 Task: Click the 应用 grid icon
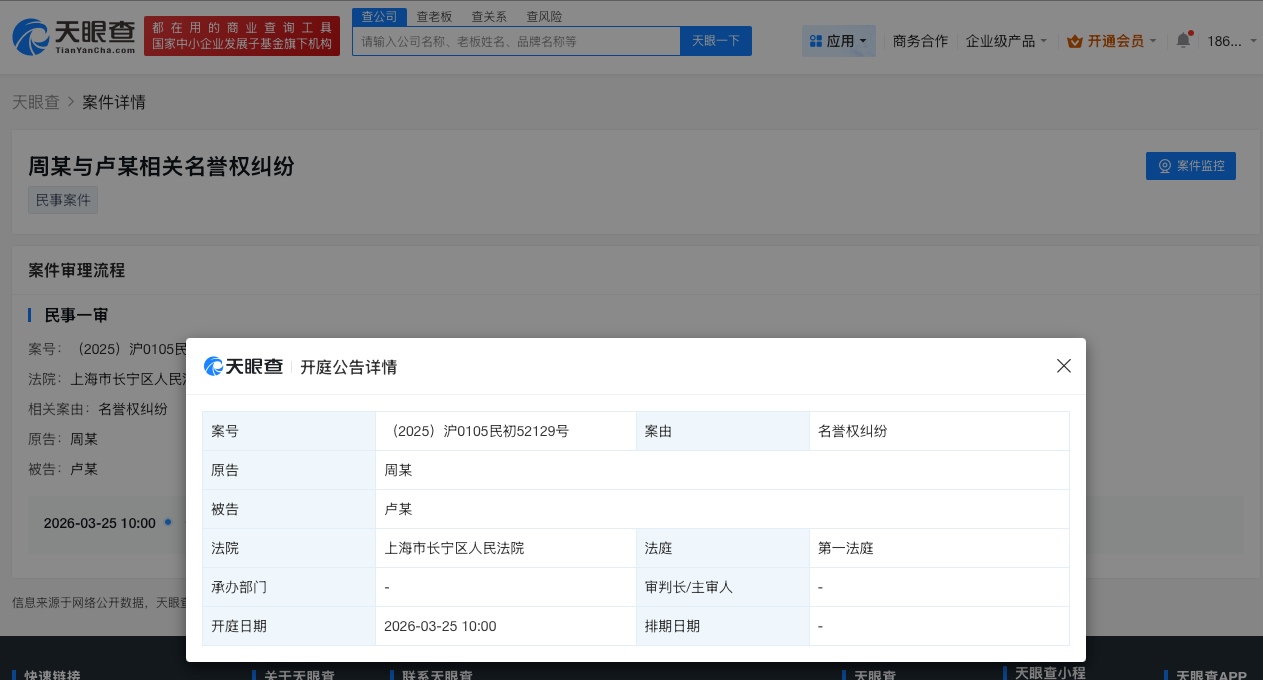coord(817,41)
